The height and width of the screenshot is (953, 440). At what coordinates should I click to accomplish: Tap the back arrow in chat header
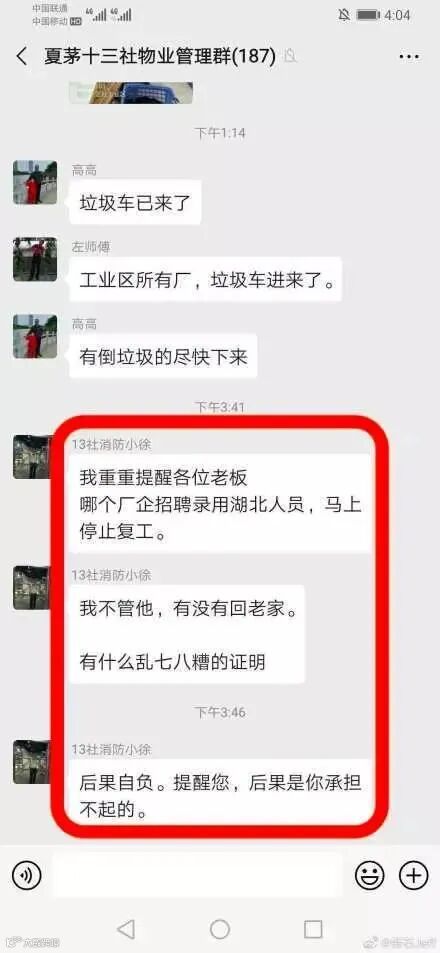(x=22, y=57)
